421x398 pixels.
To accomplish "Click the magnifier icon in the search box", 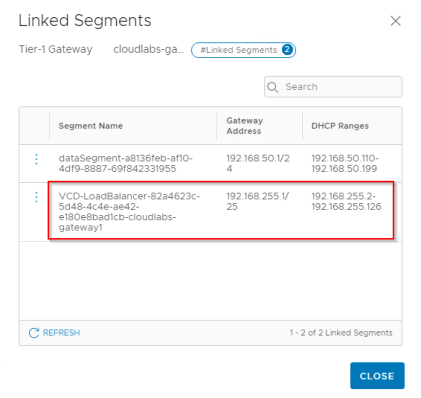I will [x=272, y=87].
